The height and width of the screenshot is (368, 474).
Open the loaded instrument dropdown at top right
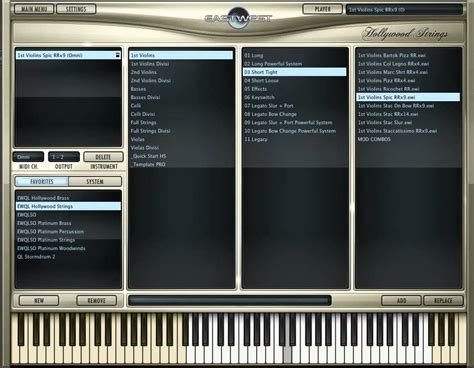click(x=404, y=10)
